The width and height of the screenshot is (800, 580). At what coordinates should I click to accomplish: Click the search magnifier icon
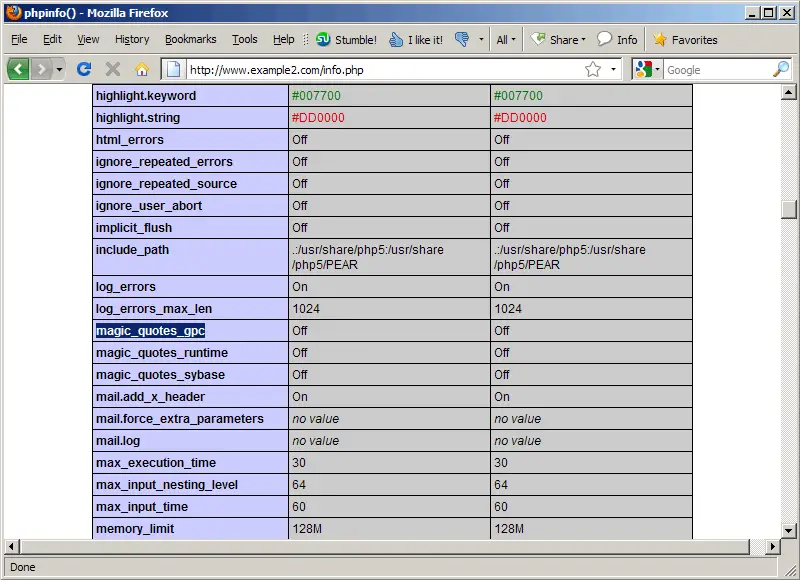(x=781, y=69)
